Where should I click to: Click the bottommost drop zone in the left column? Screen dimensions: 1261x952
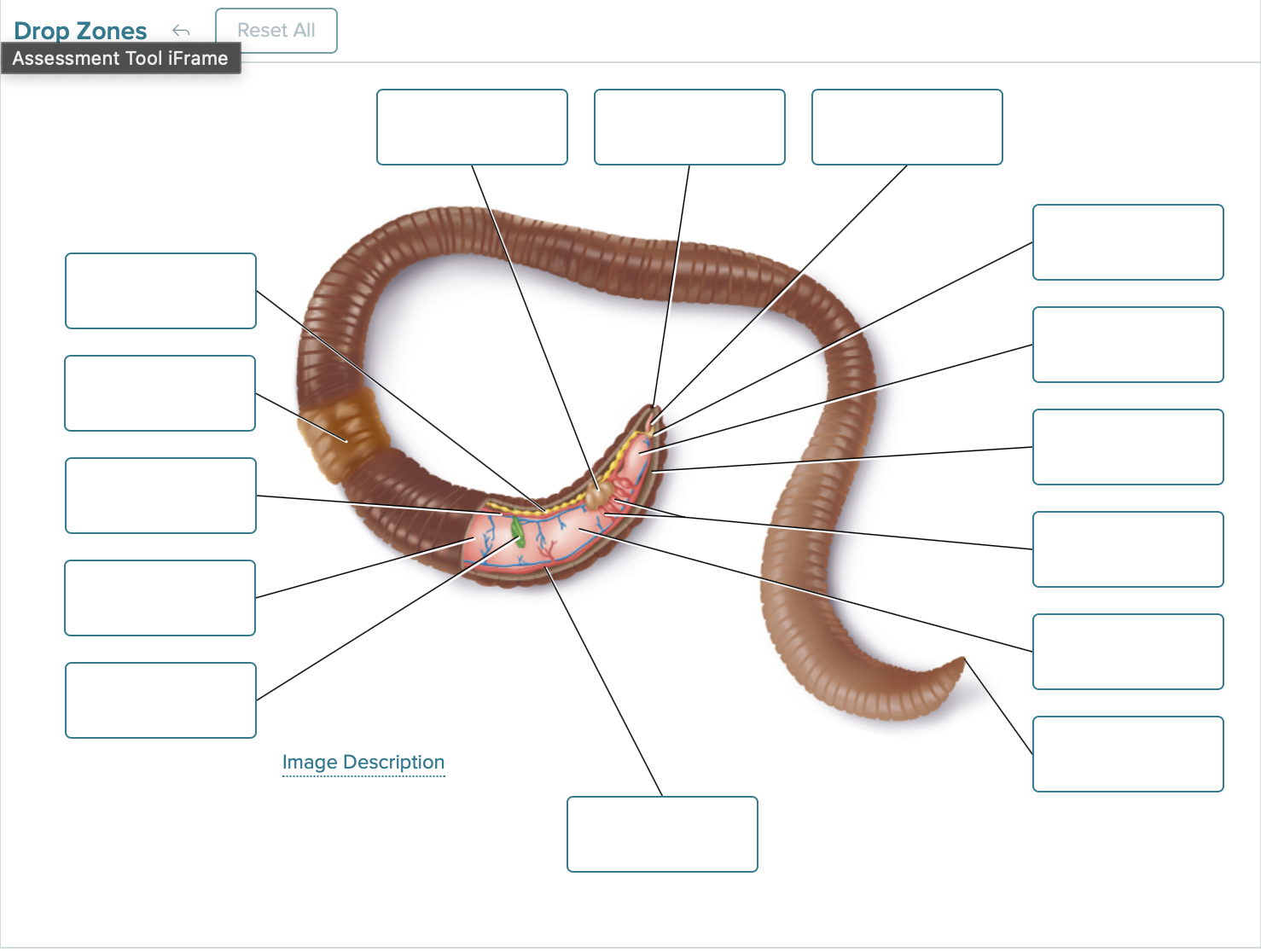point(160,699)
